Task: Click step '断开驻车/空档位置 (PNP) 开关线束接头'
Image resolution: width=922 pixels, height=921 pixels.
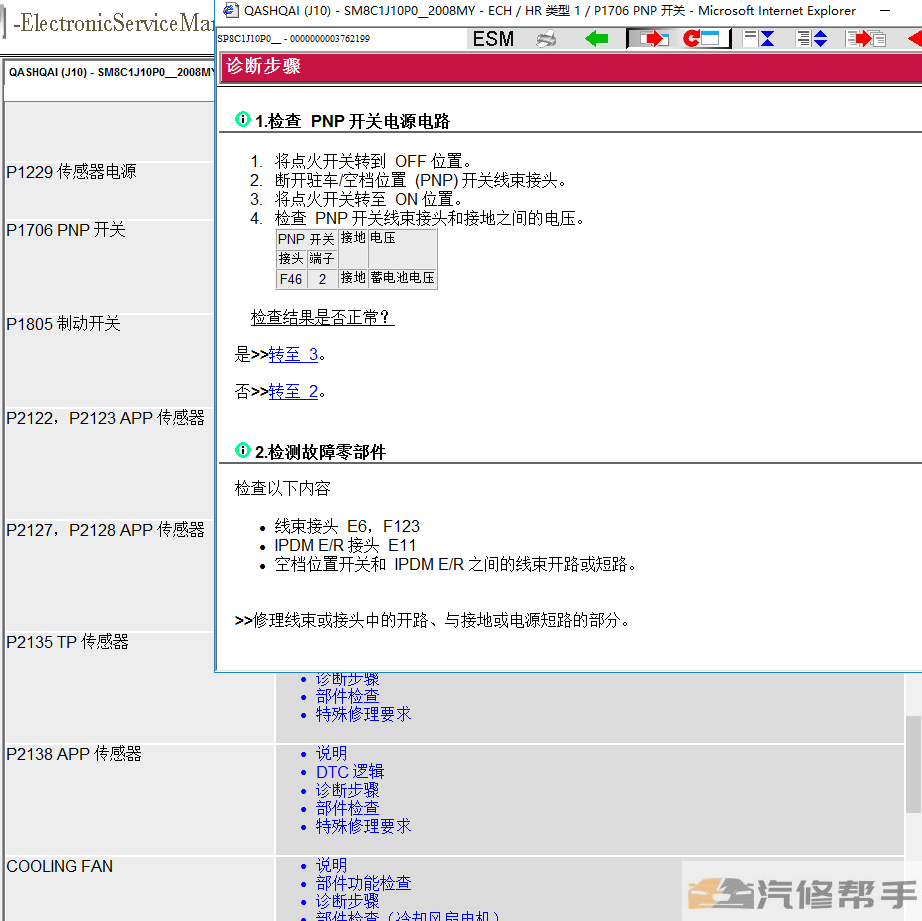Action: tap(420, 181)
